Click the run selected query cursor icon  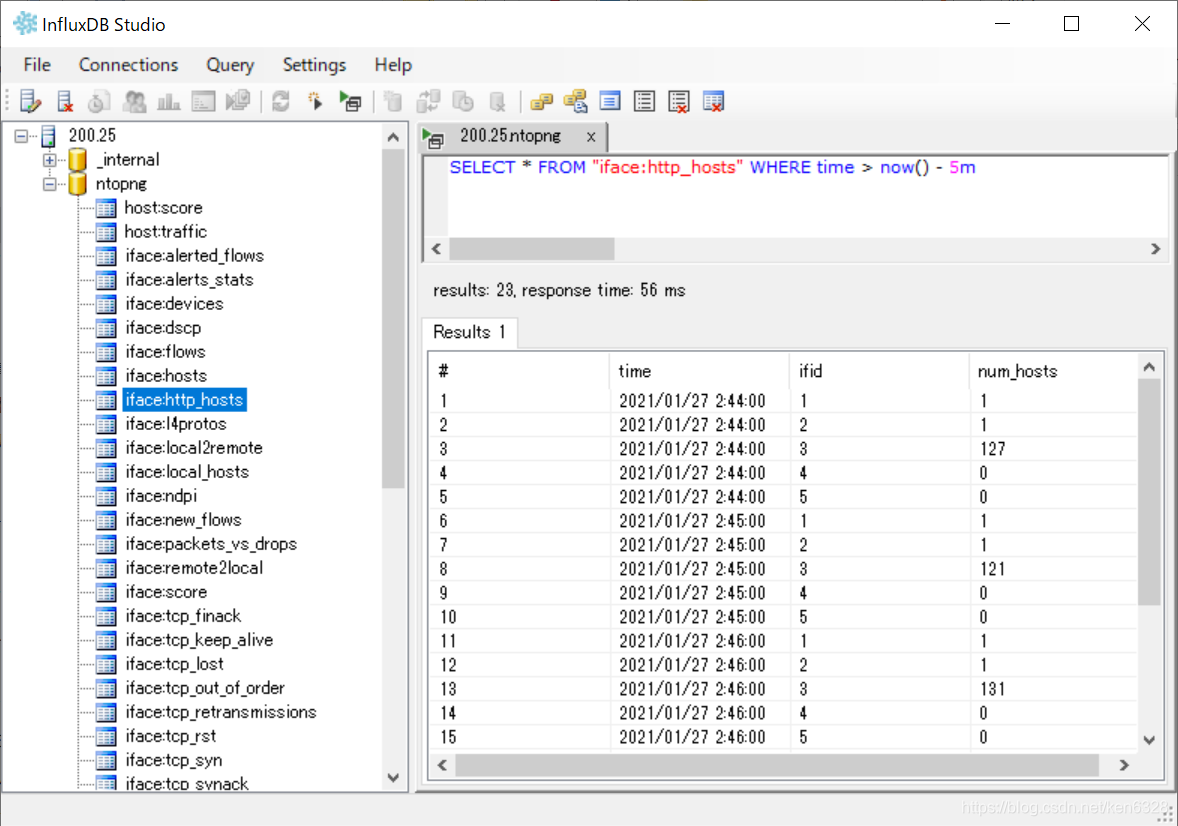click(316, 101)
